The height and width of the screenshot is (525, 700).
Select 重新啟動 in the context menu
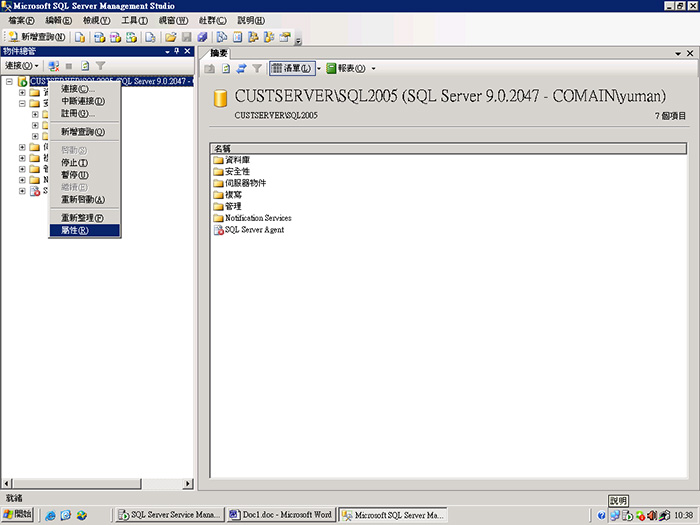[84, 200]
